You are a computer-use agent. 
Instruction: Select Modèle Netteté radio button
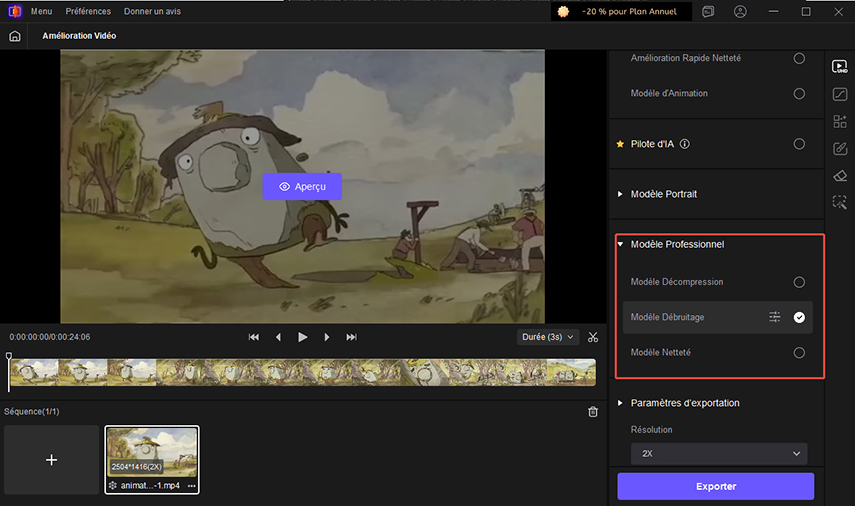(799, 352)
